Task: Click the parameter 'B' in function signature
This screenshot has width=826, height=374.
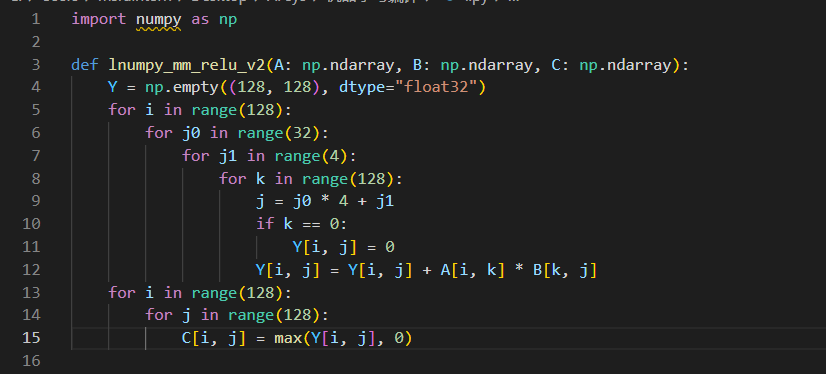Action: [417, 65]
